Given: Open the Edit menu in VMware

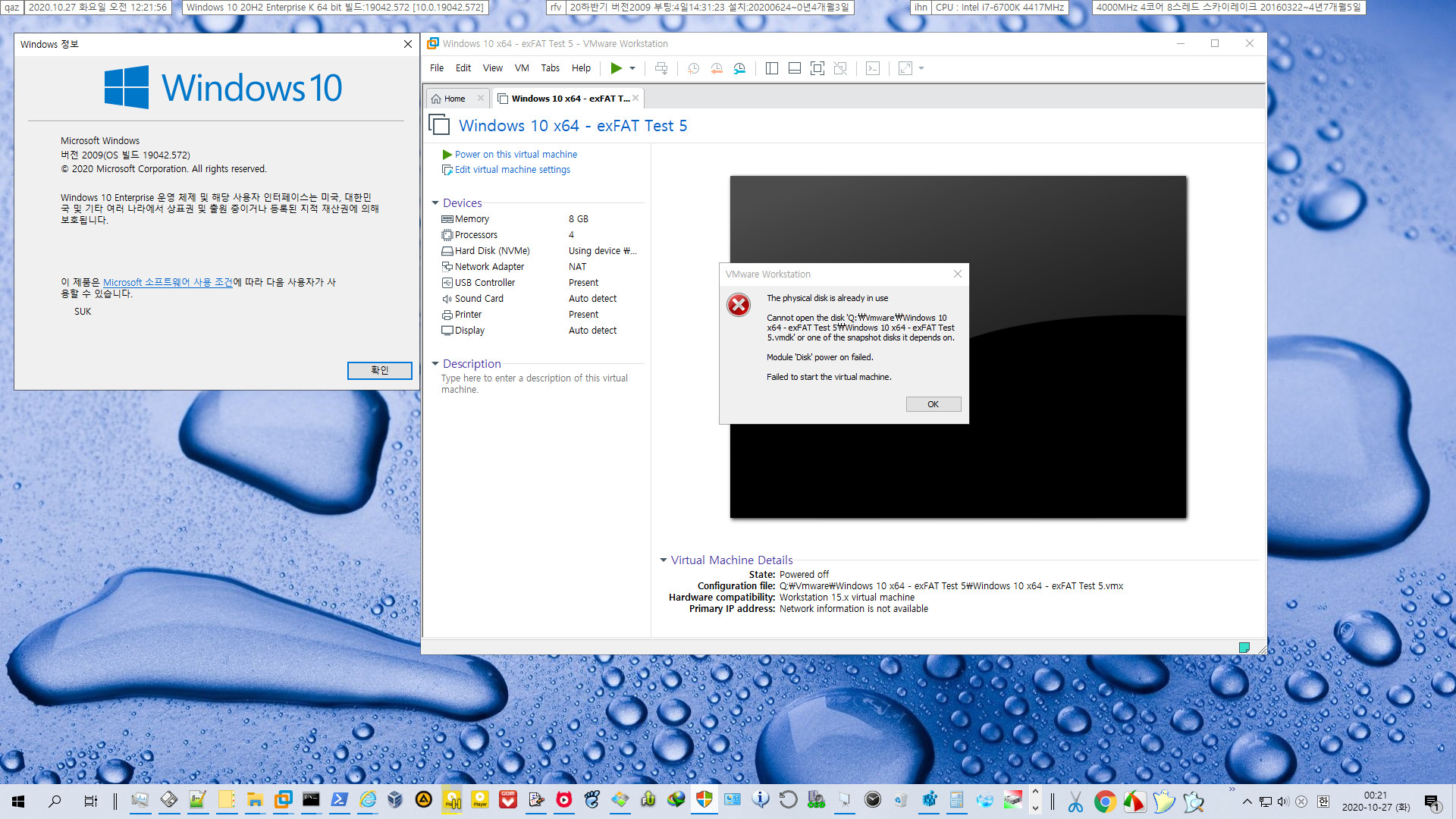Looking at the screenshot, I should pos(463,68).
